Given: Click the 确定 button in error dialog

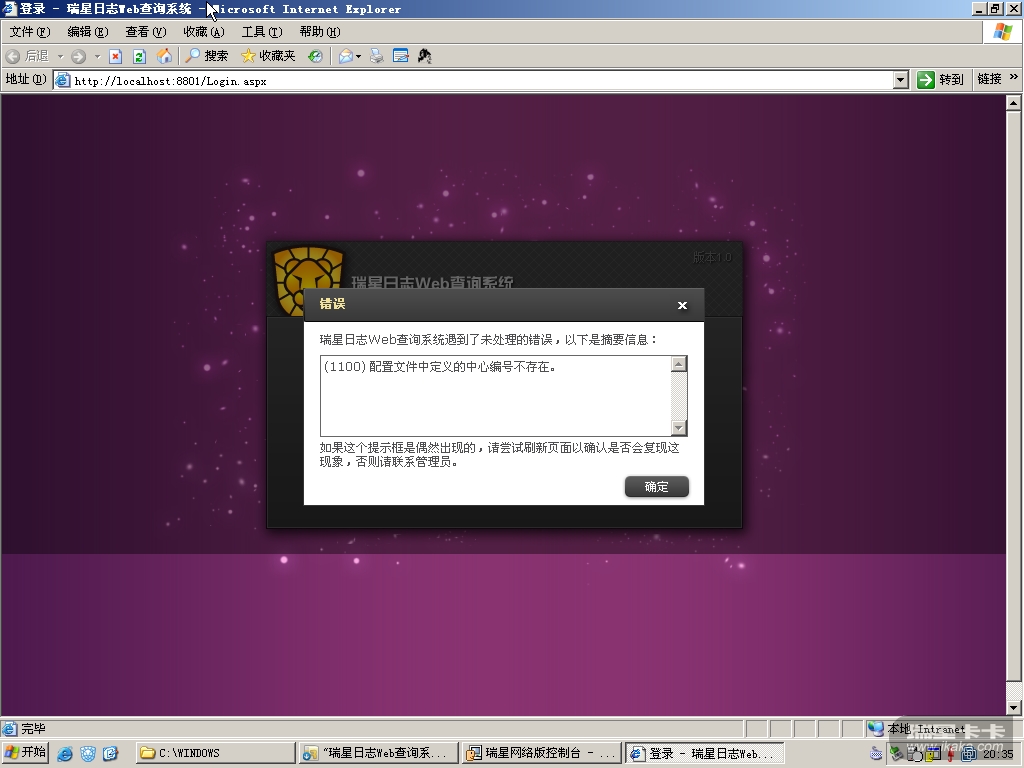Looking at the screenshot, I should (656, 487).
